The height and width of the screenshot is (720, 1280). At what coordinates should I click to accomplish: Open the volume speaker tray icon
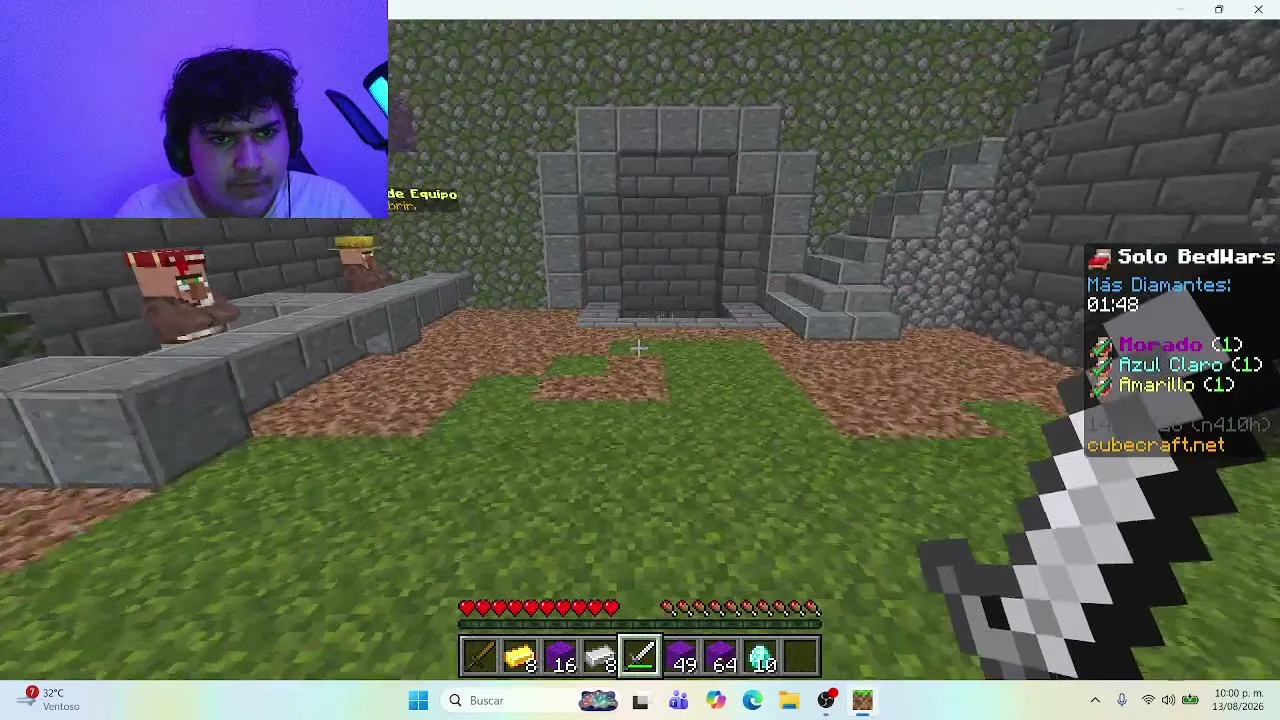click(1168, 700)
